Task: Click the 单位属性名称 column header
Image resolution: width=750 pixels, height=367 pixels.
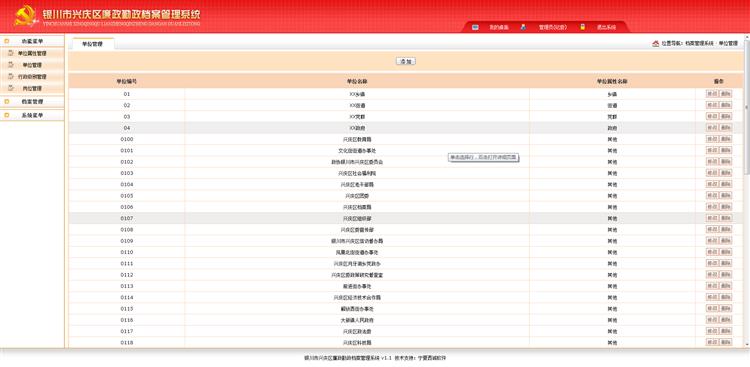Action: click(612, 82)
